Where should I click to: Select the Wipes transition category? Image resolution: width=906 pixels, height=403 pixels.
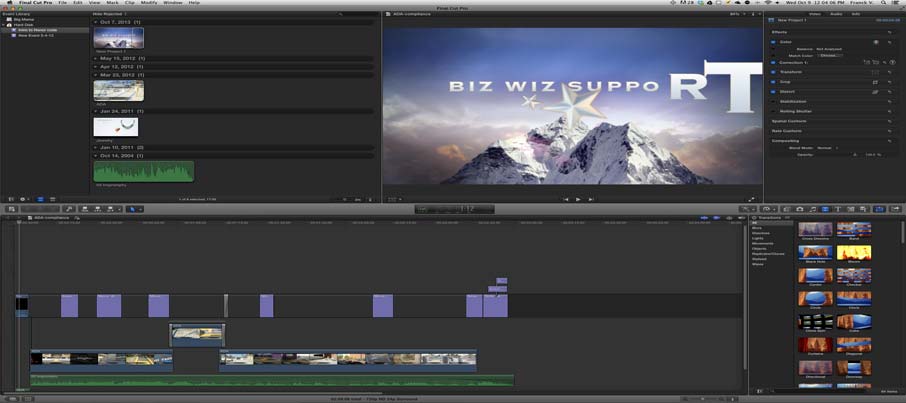click(x=758, y=264)
